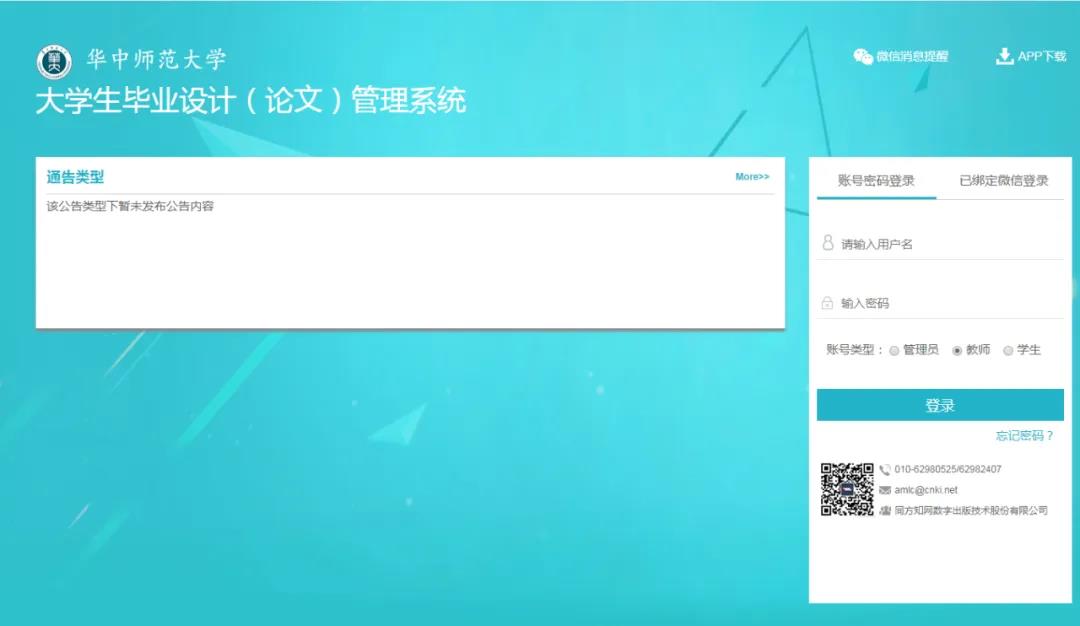Click the envelope icon beside amlc@cnki.net
The image size is (1080, 626).
[885, 490]
